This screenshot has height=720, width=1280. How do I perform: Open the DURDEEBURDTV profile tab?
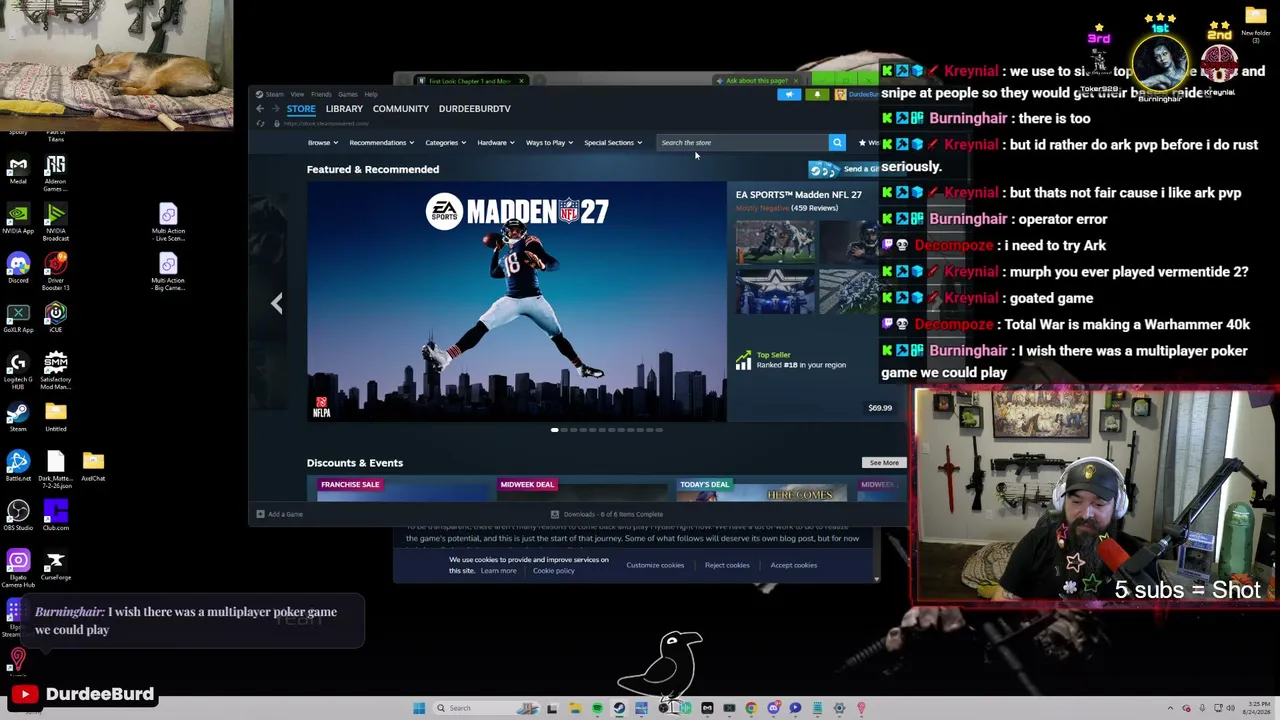[474, 109]
